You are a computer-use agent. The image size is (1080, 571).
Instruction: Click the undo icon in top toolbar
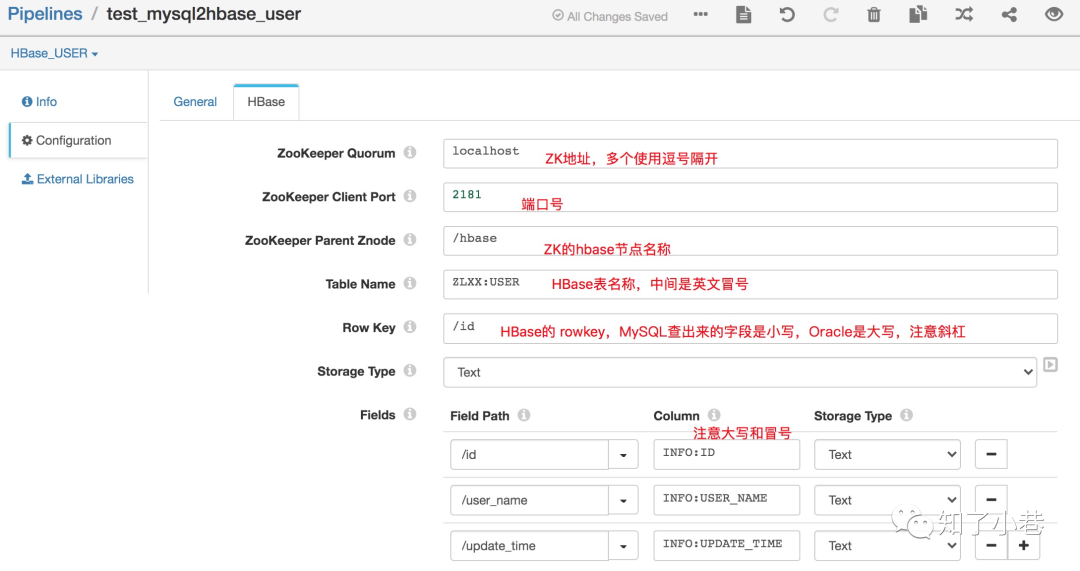[787, 14]
